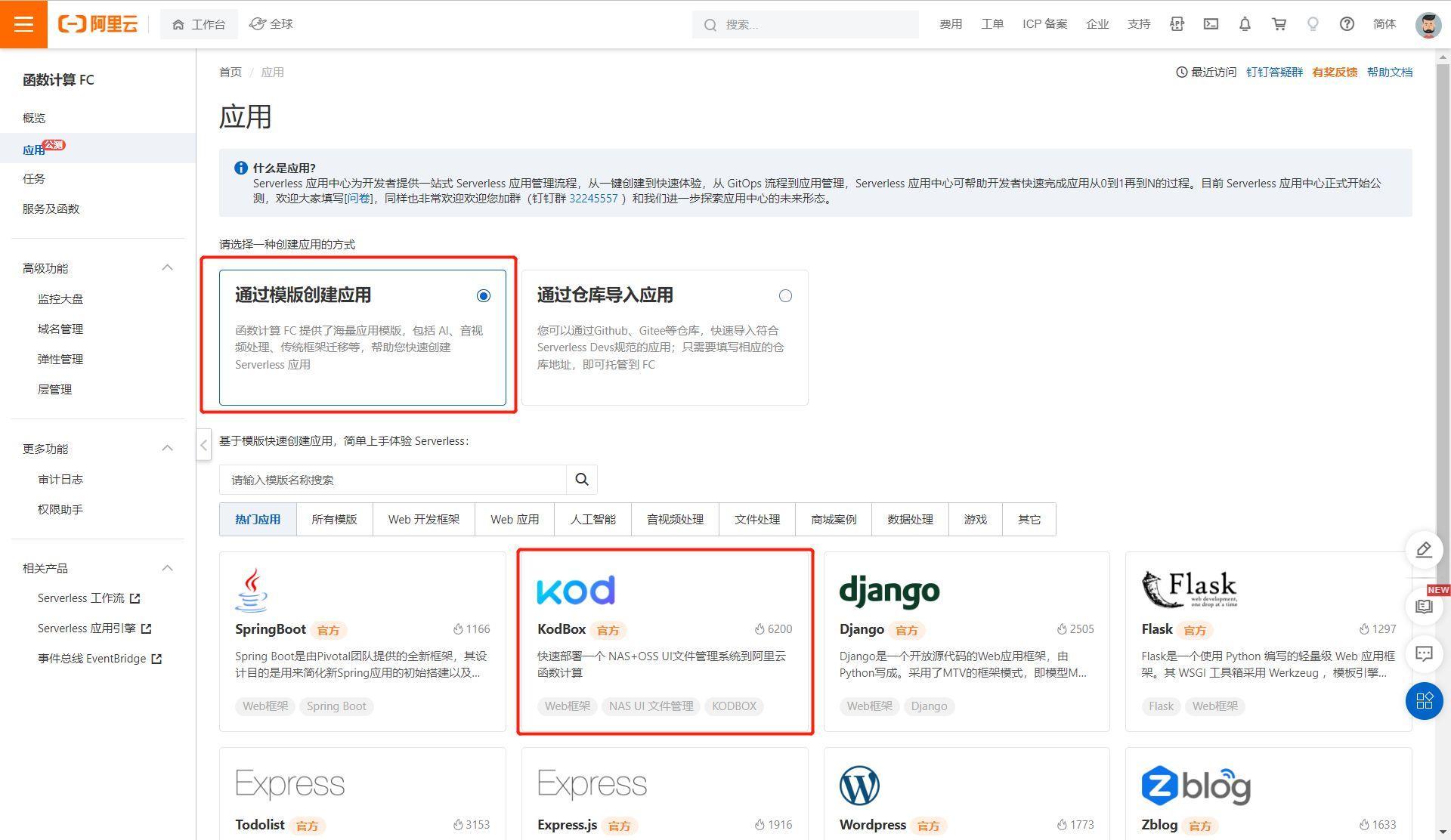Image resolution: width=1451 pixels, height=840 pixels.
Task: Click the Flask logo
Action: tap(1190, 589)
